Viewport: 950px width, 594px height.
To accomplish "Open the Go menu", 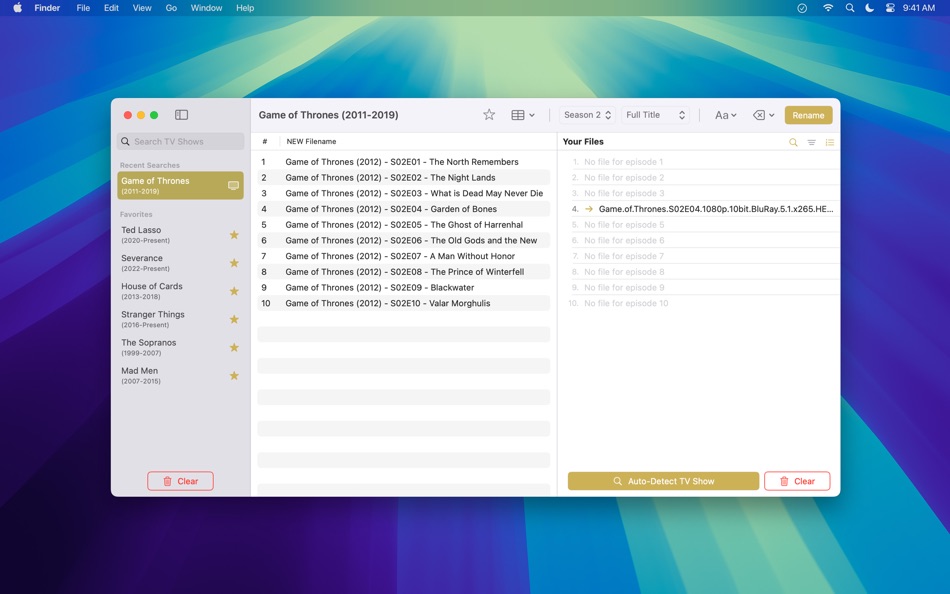I will coord(171,8).
